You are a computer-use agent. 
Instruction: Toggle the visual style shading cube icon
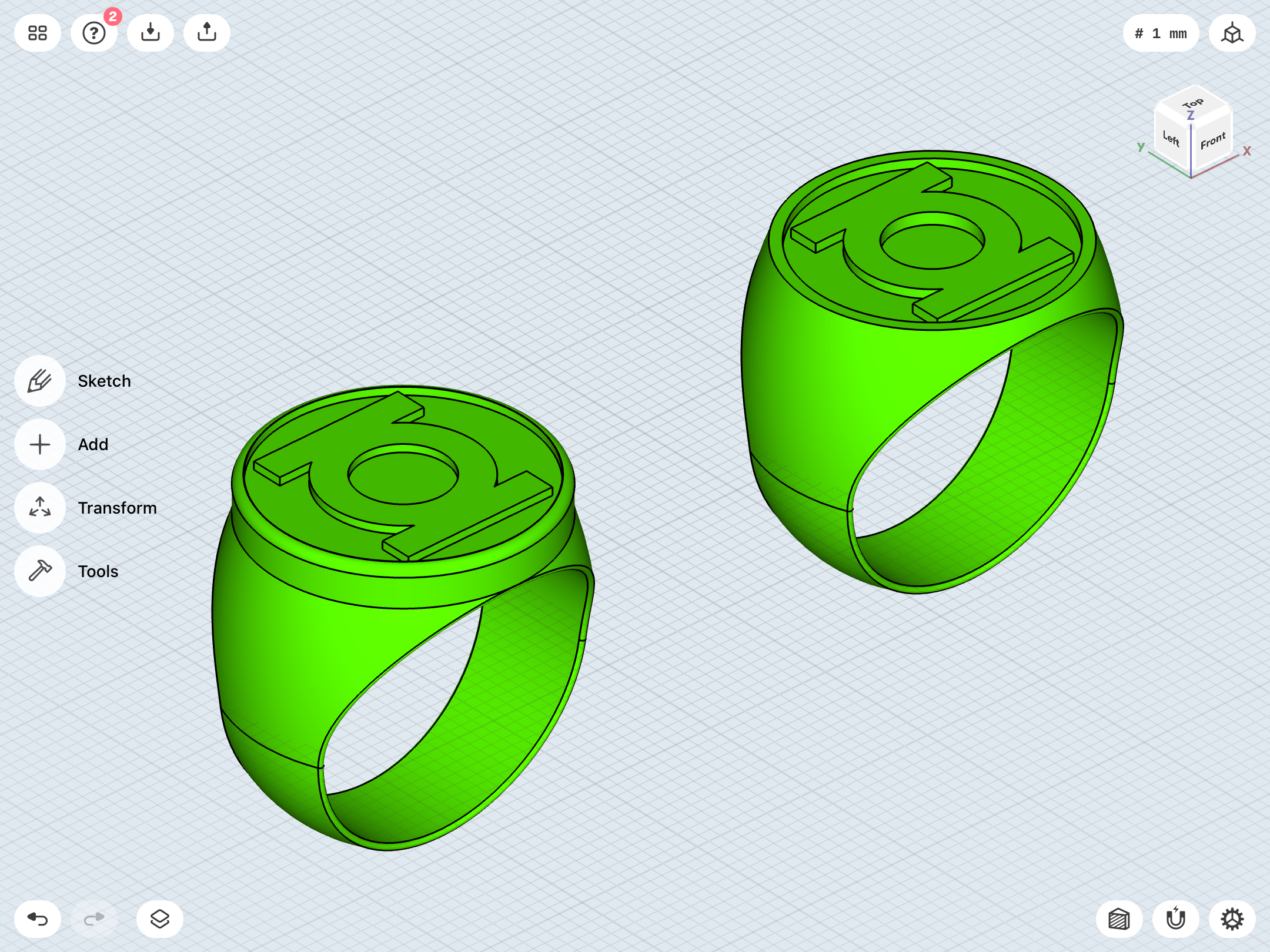pyautogui.click(x=1119, y=919)
